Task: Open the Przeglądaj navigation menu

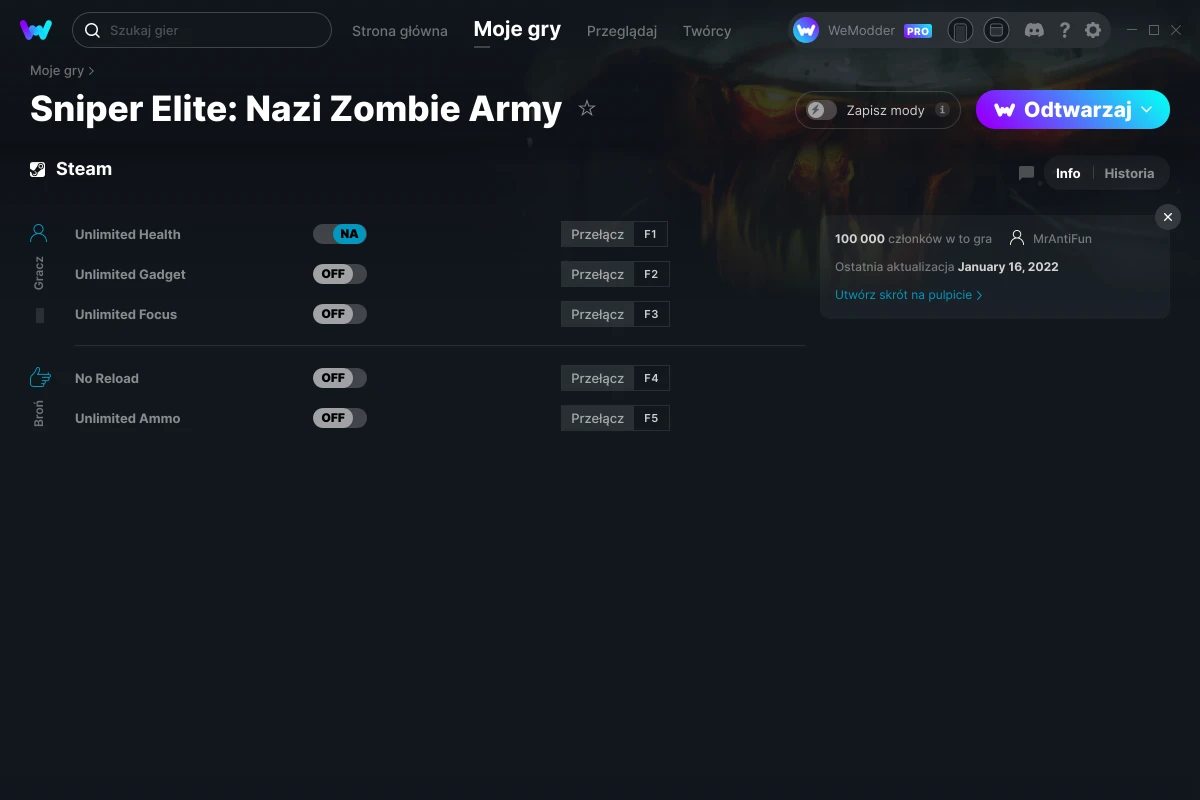Action: pos(621,31)
